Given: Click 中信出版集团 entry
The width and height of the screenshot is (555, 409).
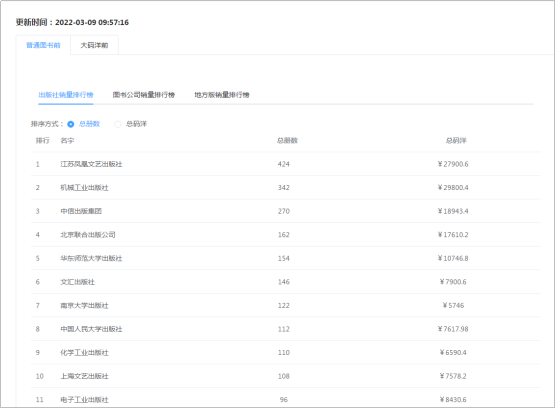Looking at the screenshot, I should [x=81, y=211].
